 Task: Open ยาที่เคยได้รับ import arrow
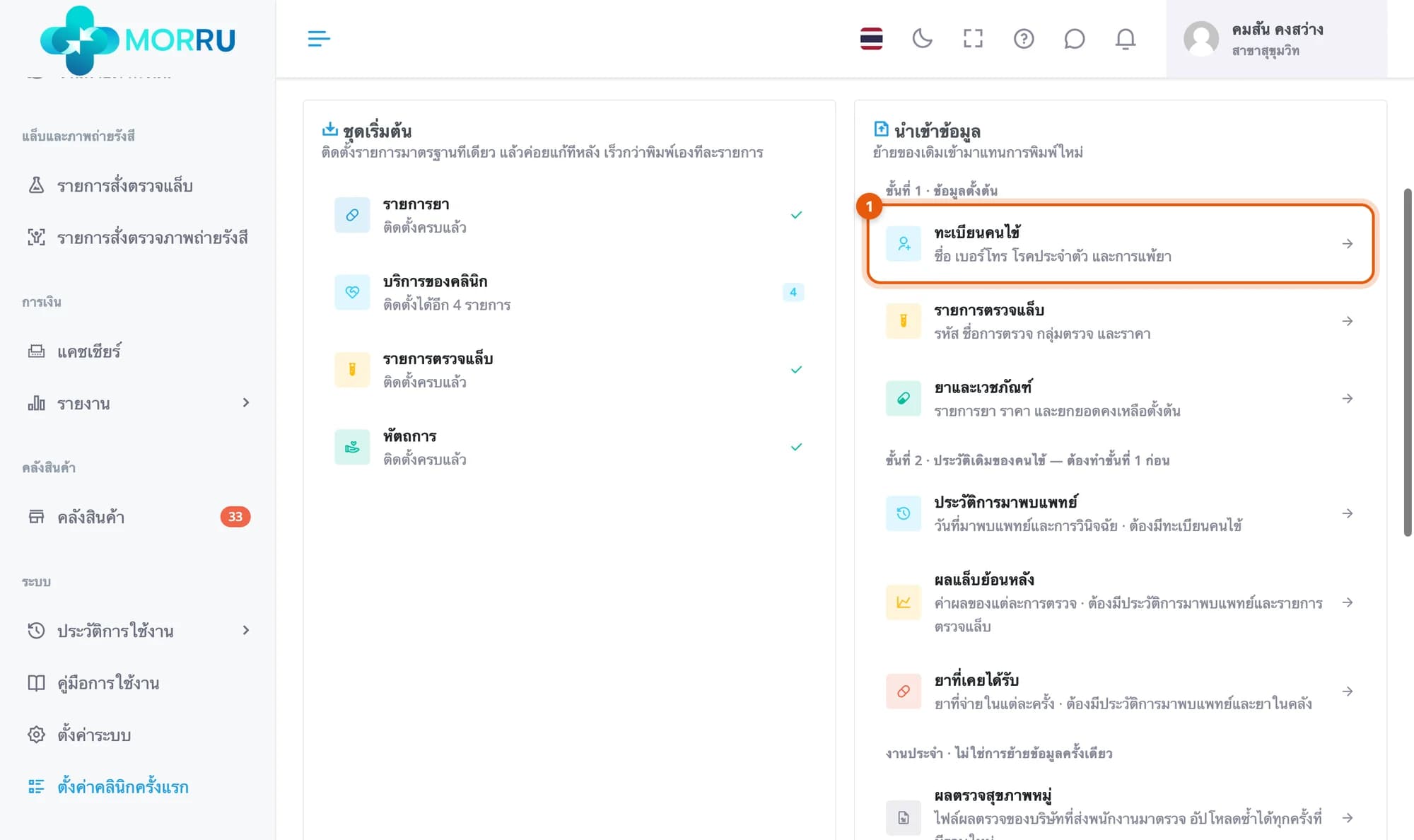coord(1347,691)
